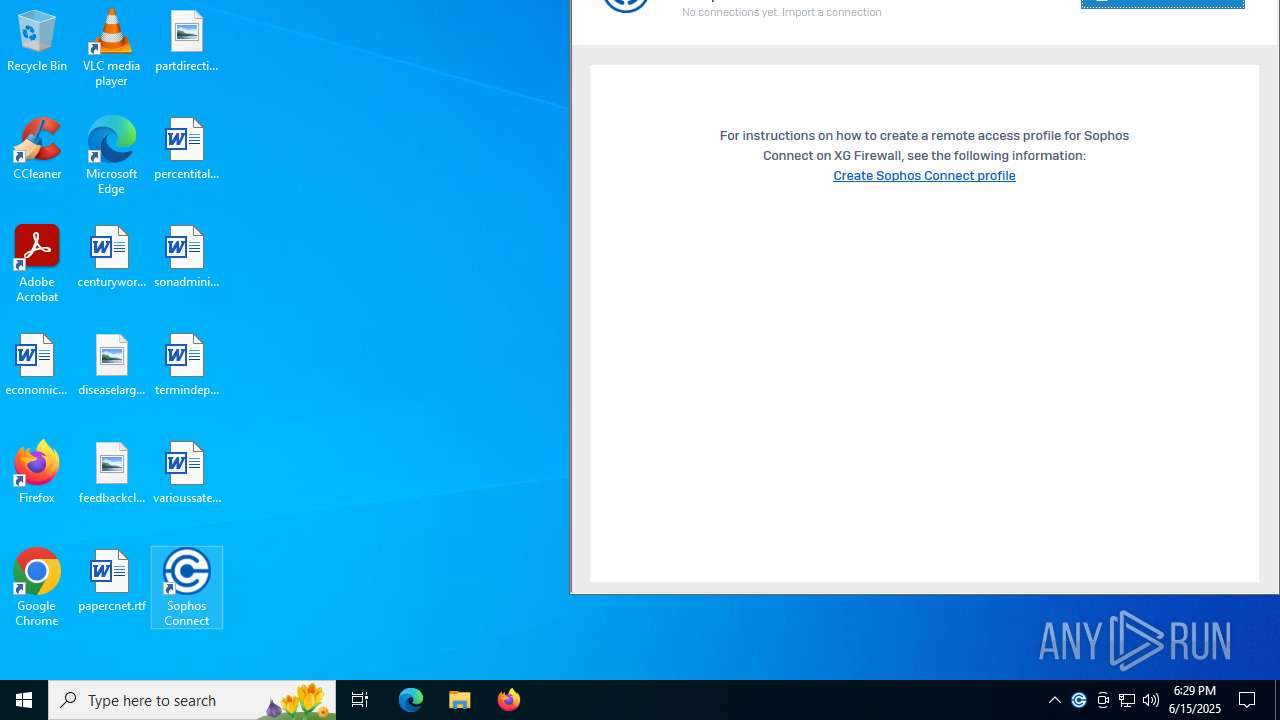Select the VLC media player shortcut
This screenshot has height=720, width=1280.
112,48
